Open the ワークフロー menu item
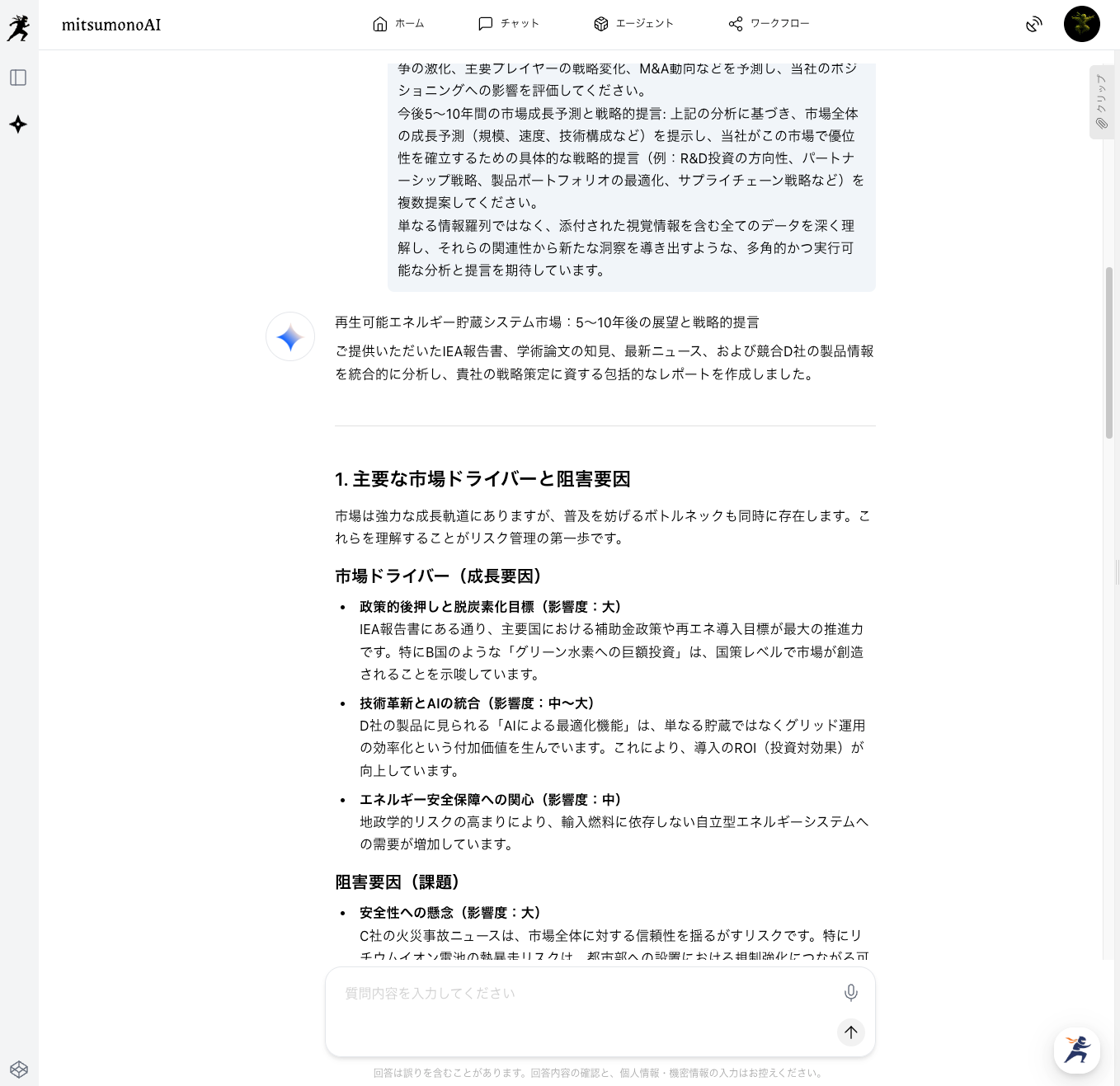 pyautogui.click(x=769, y=24)
